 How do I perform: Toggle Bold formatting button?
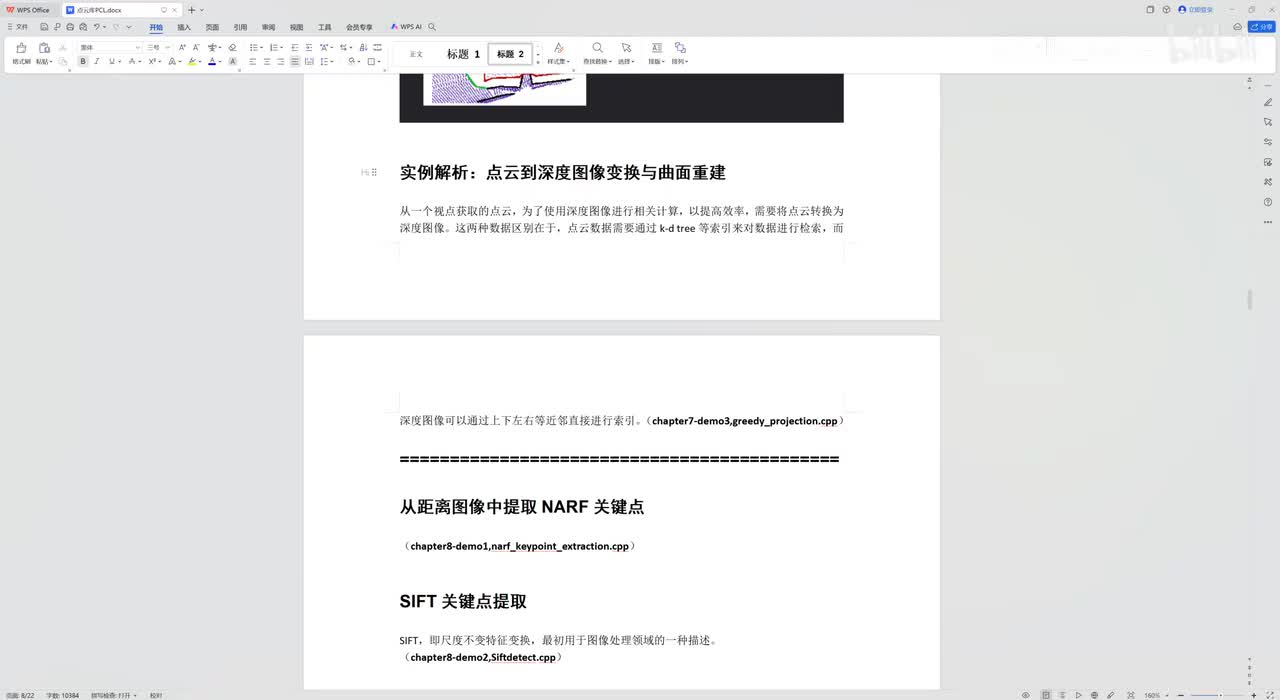pos(83,61)
